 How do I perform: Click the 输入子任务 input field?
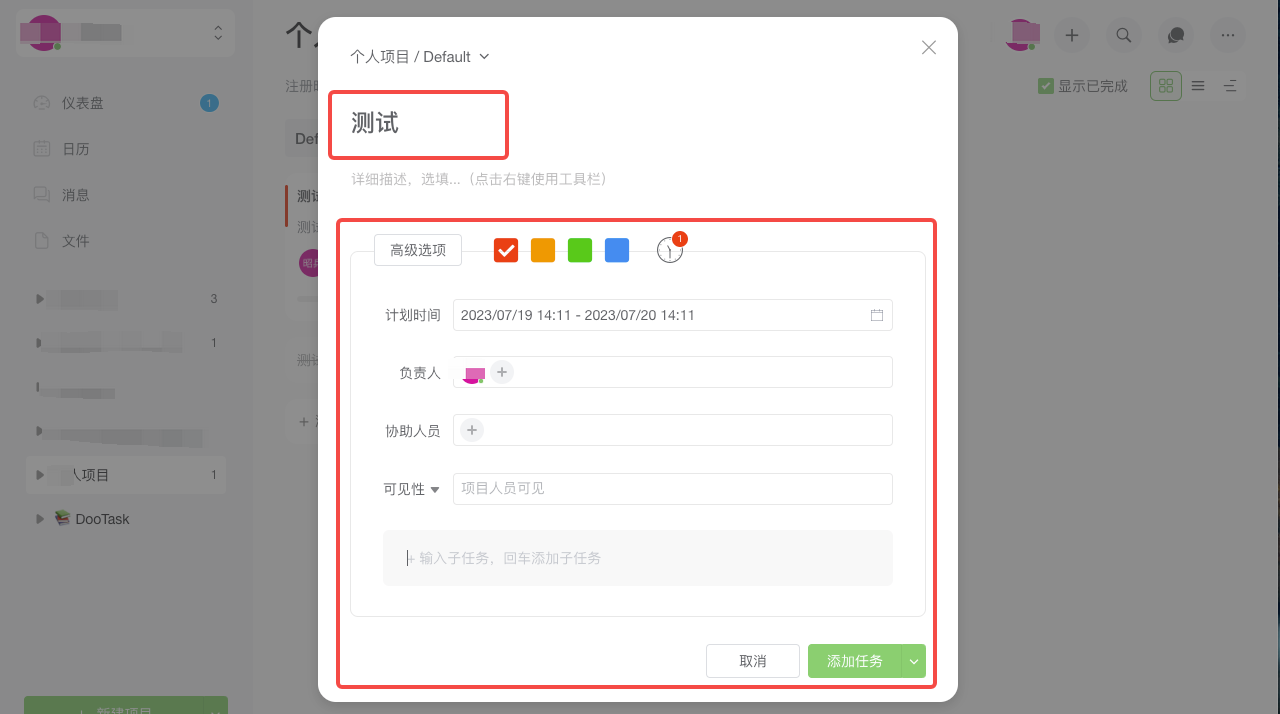[x=638, y=558]
